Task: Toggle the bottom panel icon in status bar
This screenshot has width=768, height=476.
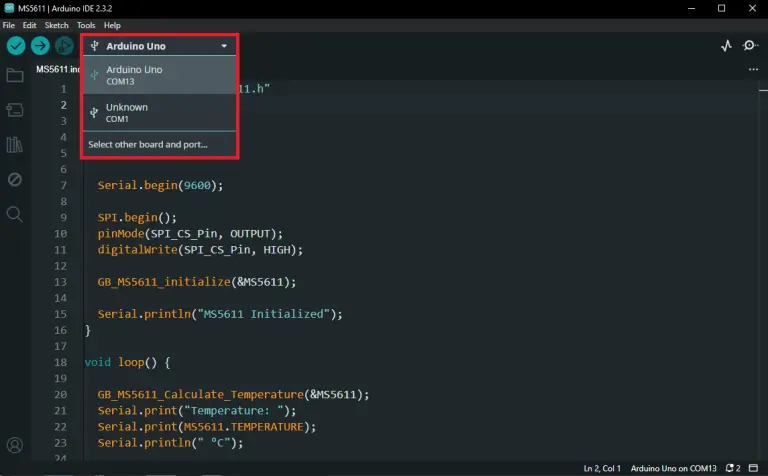Action: click(x=754, y=468)
